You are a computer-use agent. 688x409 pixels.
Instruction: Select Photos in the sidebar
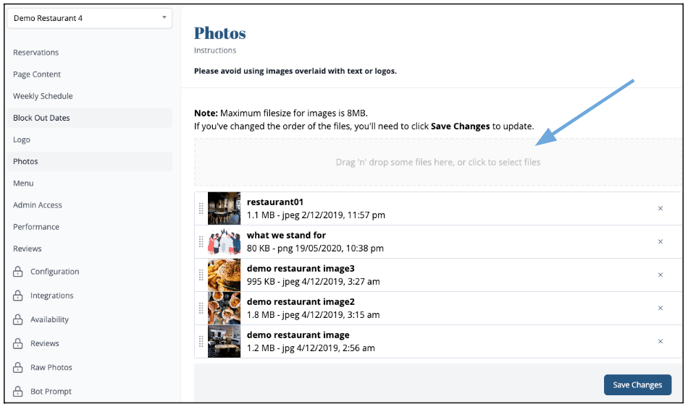[x=90, y=161]
